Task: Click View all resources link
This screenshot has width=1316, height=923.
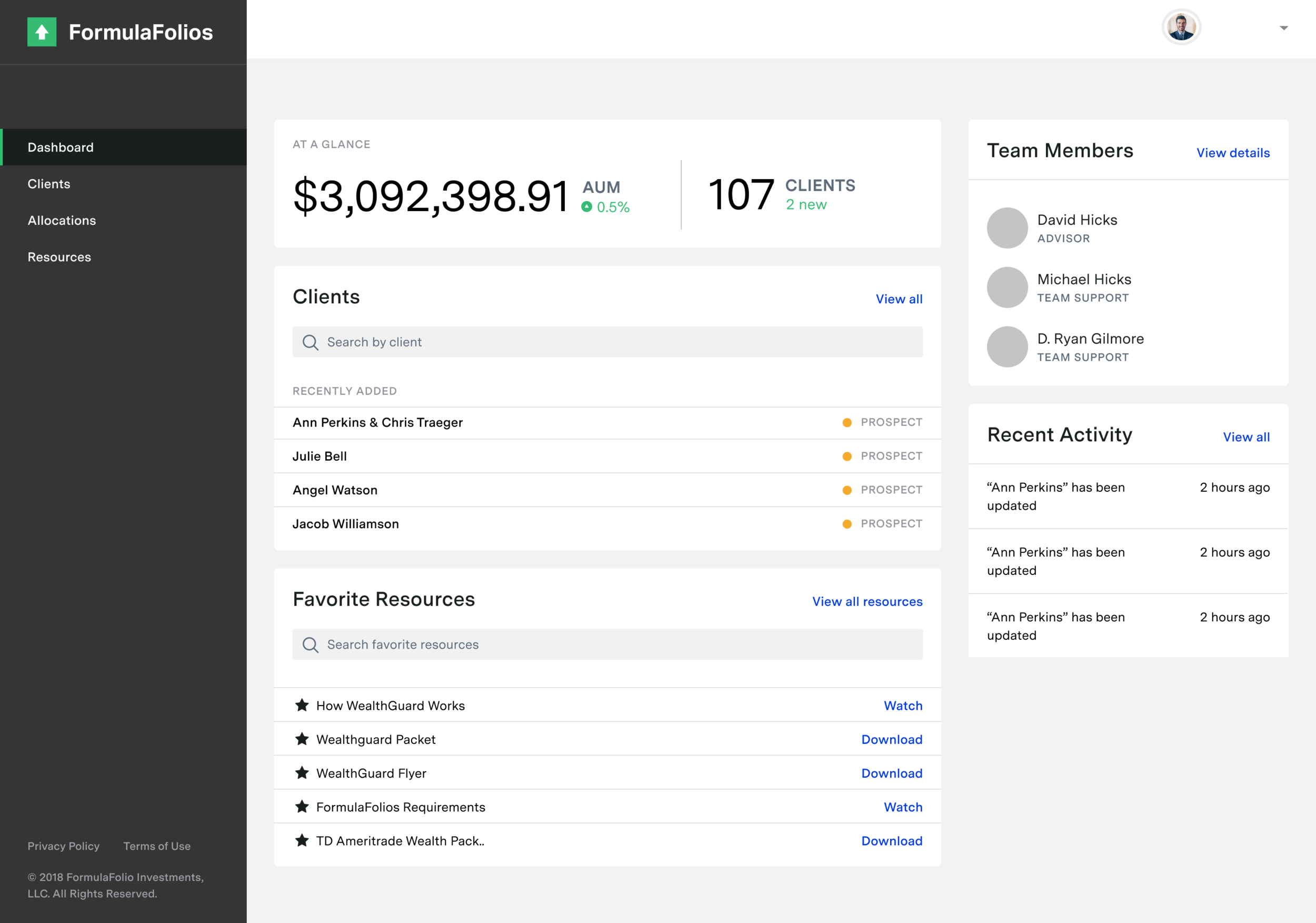Action: tap(867, 601)
